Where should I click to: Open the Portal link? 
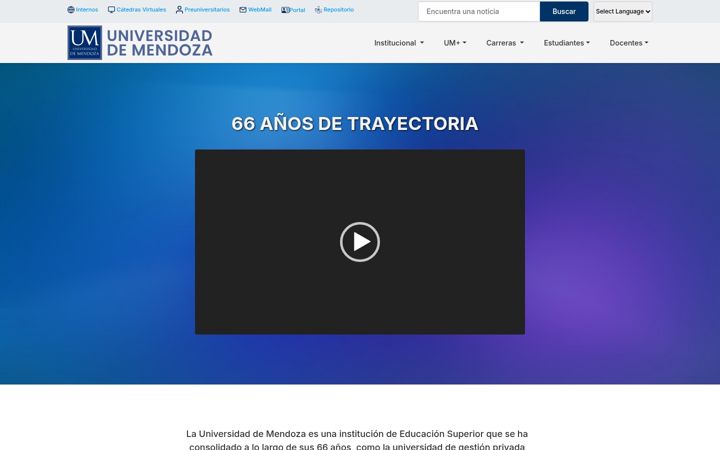(297, 10)
